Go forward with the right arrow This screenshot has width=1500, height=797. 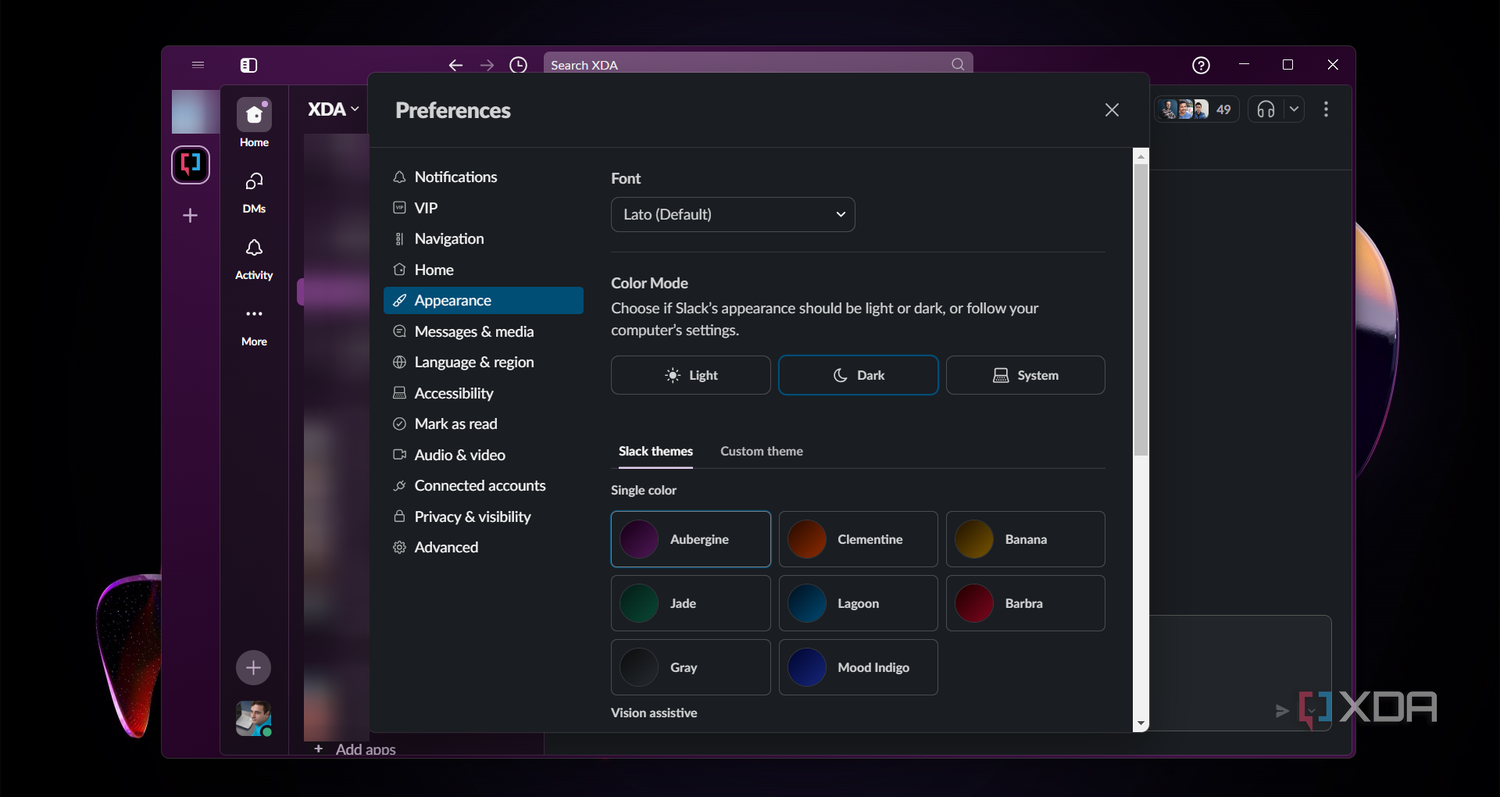click(487, 65)
